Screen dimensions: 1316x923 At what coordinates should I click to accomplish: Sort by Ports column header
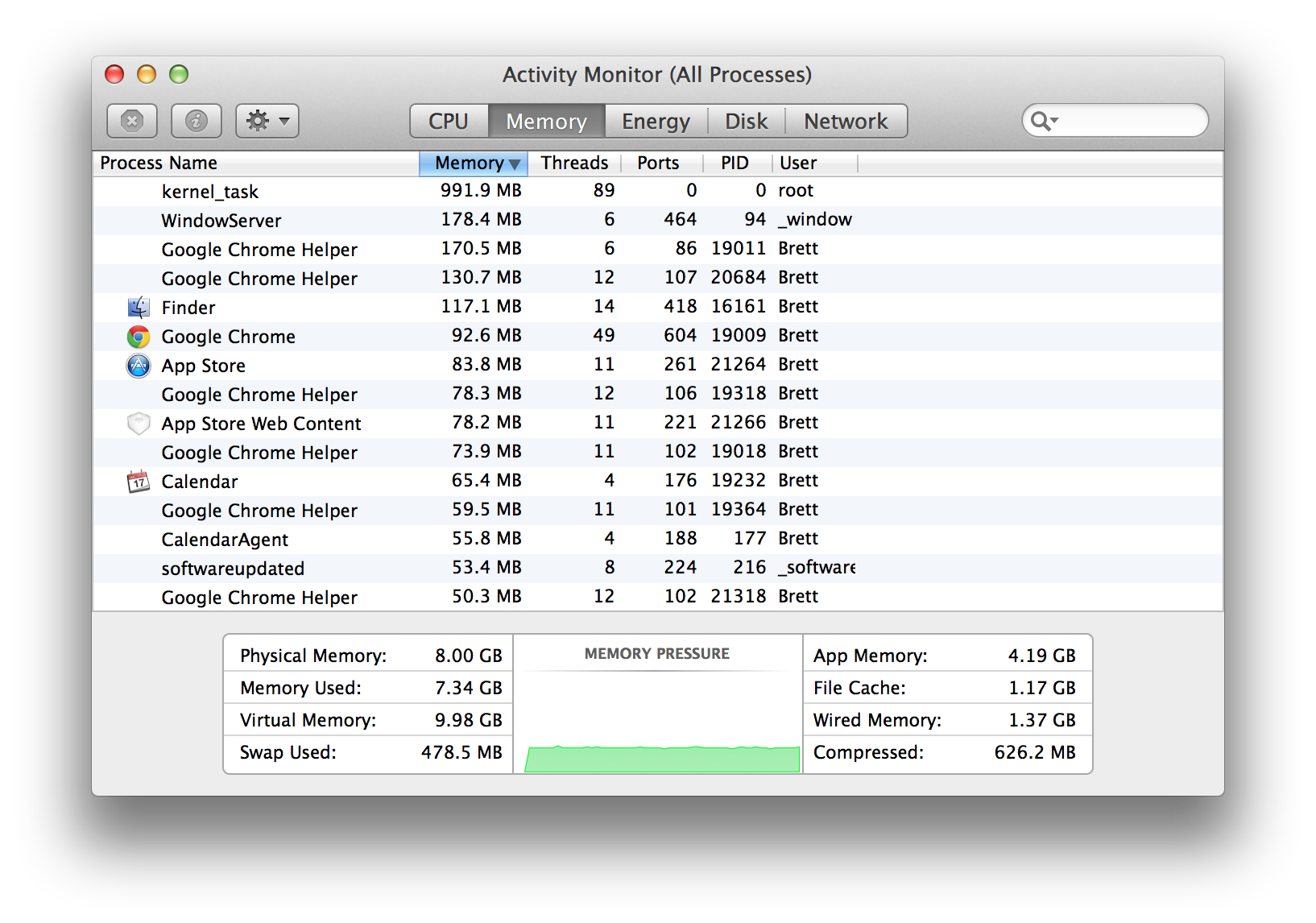(x=662, y=163)
